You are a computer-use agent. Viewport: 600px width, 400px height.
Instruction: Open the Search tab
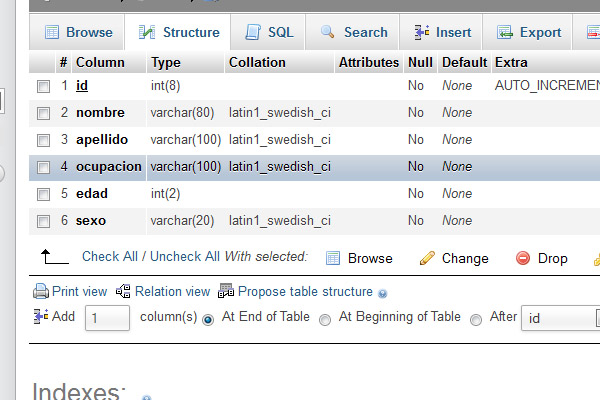353,32
